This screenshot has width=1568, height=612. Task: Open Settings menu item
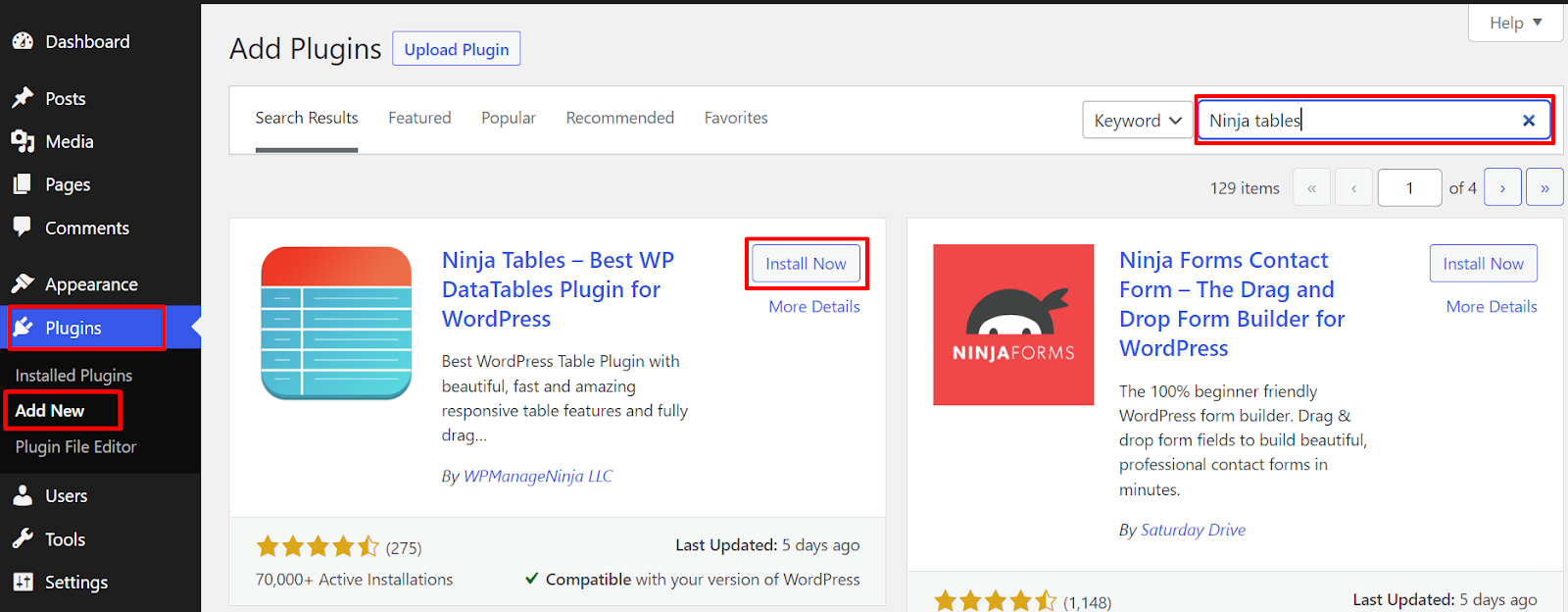click(x=100, y=582)
